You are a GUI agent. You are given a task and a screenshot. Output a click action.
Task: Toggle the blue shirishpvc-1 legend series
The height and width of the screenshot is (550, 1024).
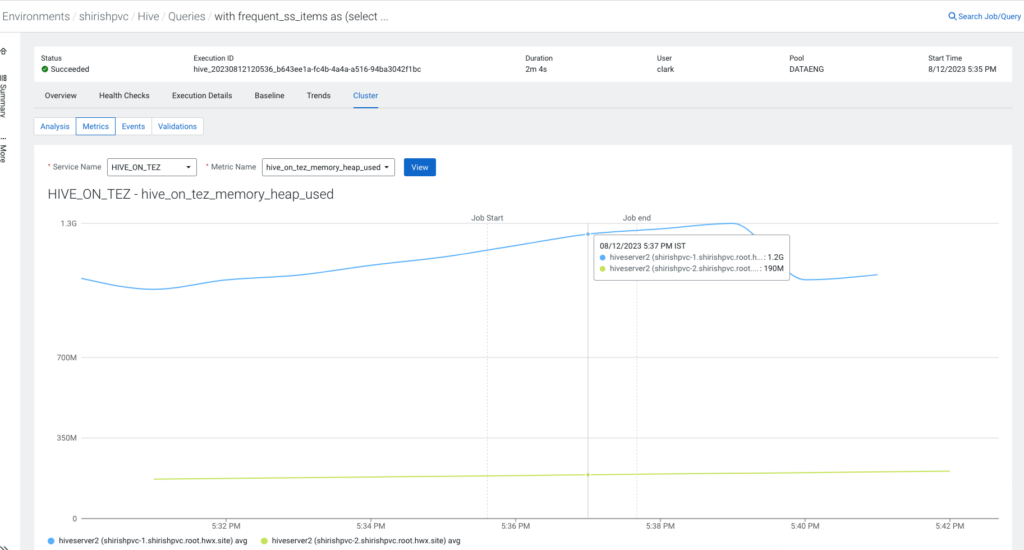pos(51,540)
